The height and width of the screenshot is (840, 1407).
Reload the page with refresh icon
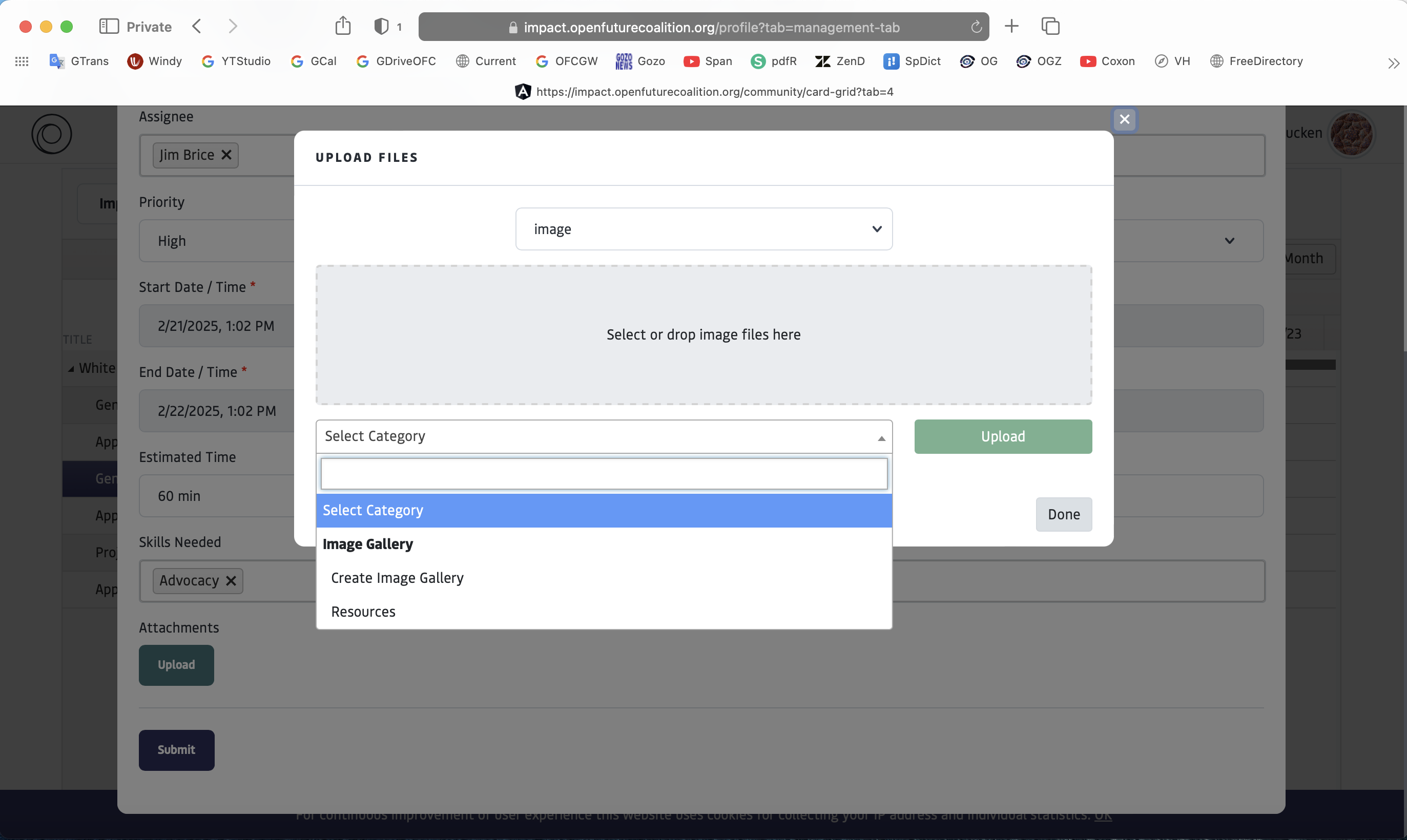point(976,27)
